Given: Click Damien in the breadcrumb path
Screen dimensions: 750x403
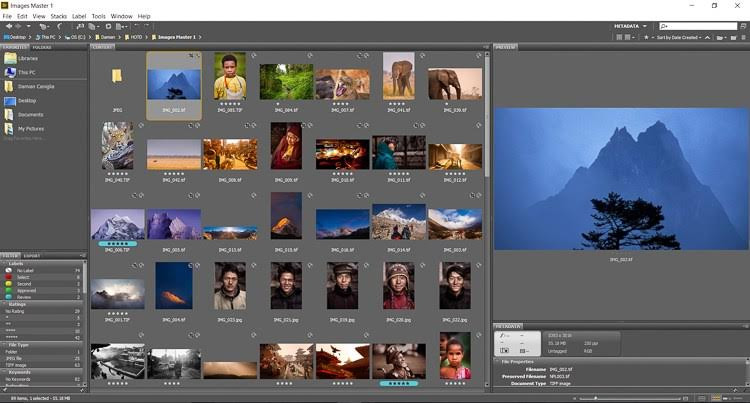Looking at the screenshot, I should click(x=106, y=37).
